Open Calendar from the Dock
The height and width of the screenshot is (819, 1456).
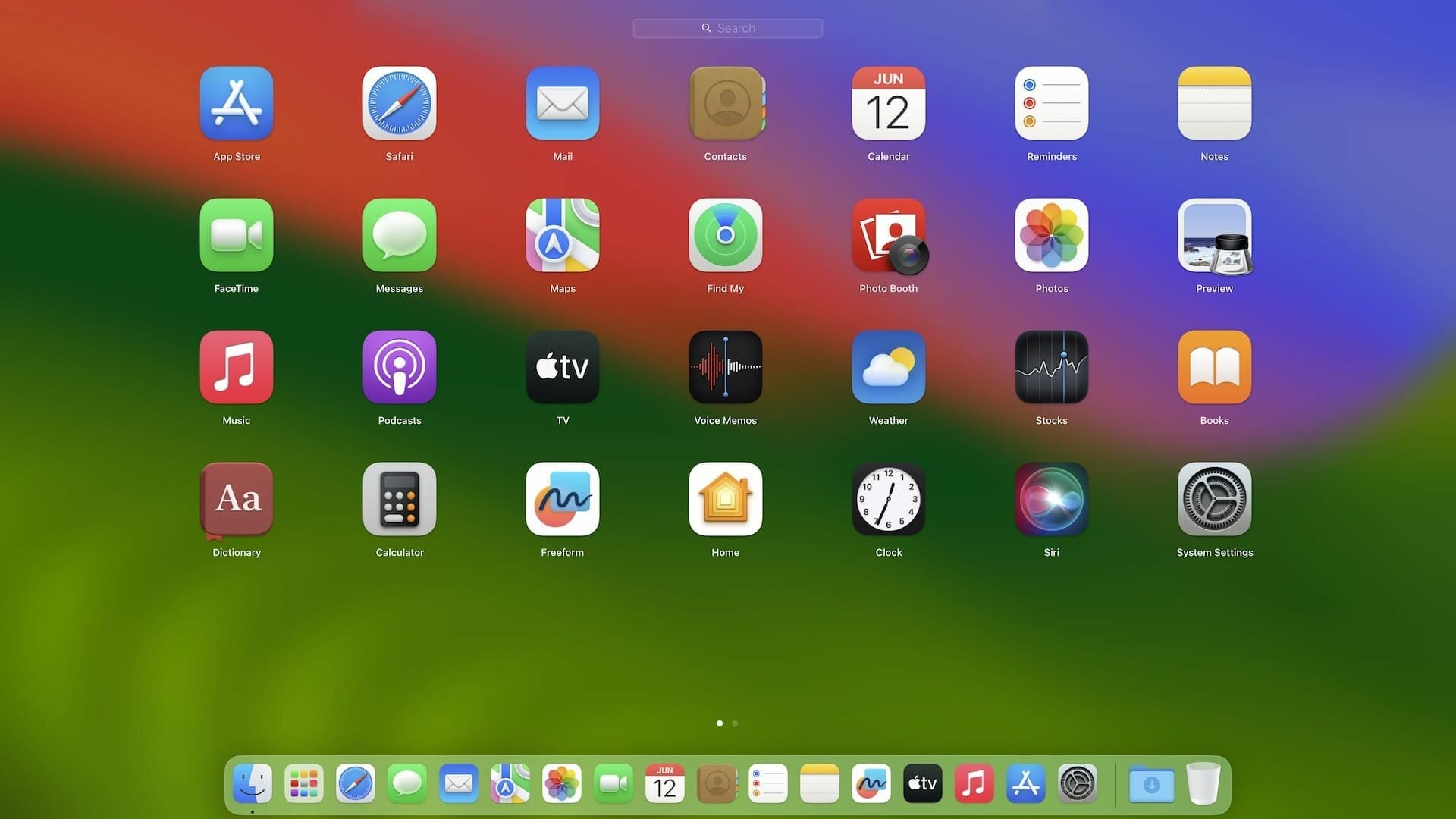coord(665,783)
